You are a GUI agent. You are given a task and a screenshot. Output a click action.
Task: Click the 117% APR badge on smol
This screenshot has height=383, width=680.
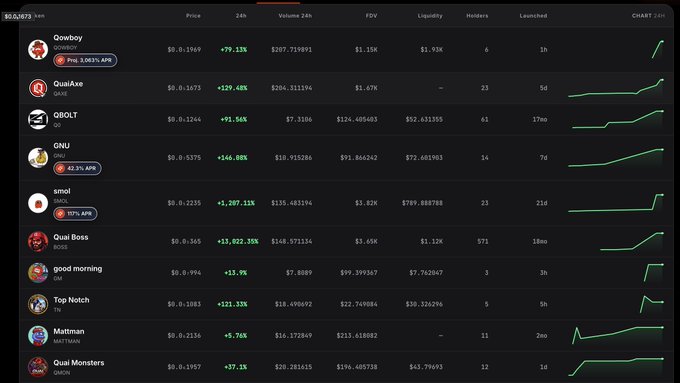coord(75,214)
